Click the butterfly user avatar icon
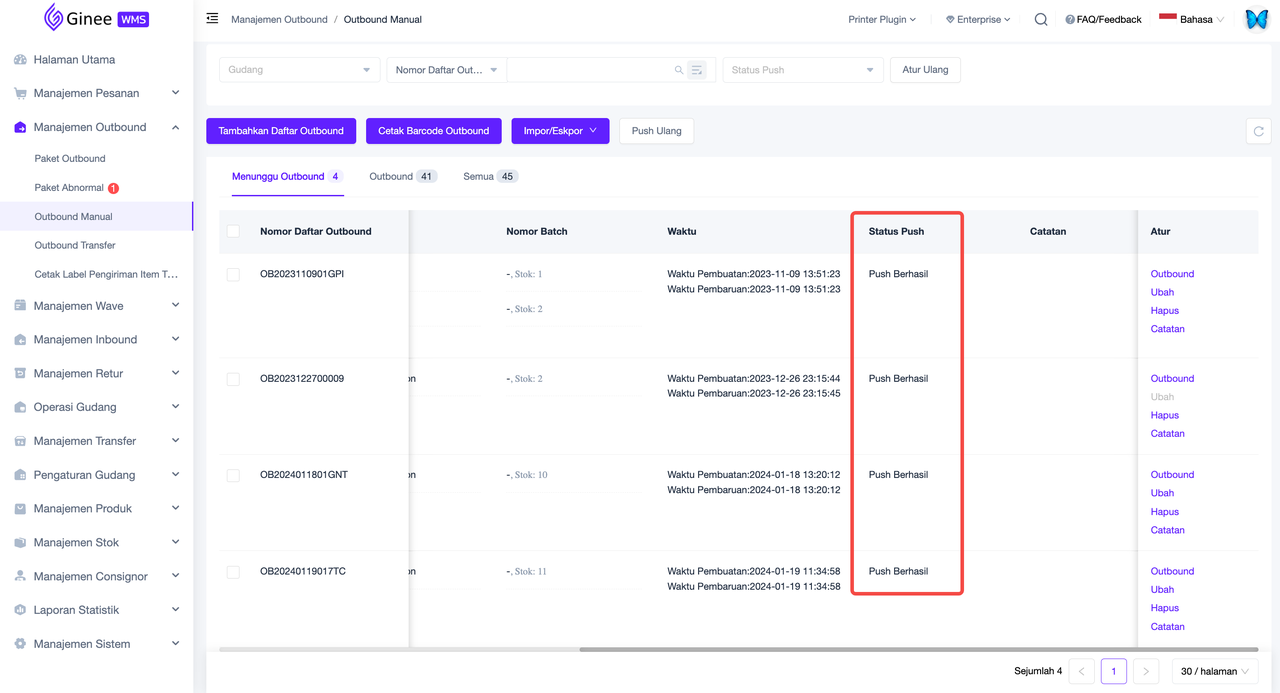Image resolution: width=1280 pixels, height=693 pixels. (1256, 19)
